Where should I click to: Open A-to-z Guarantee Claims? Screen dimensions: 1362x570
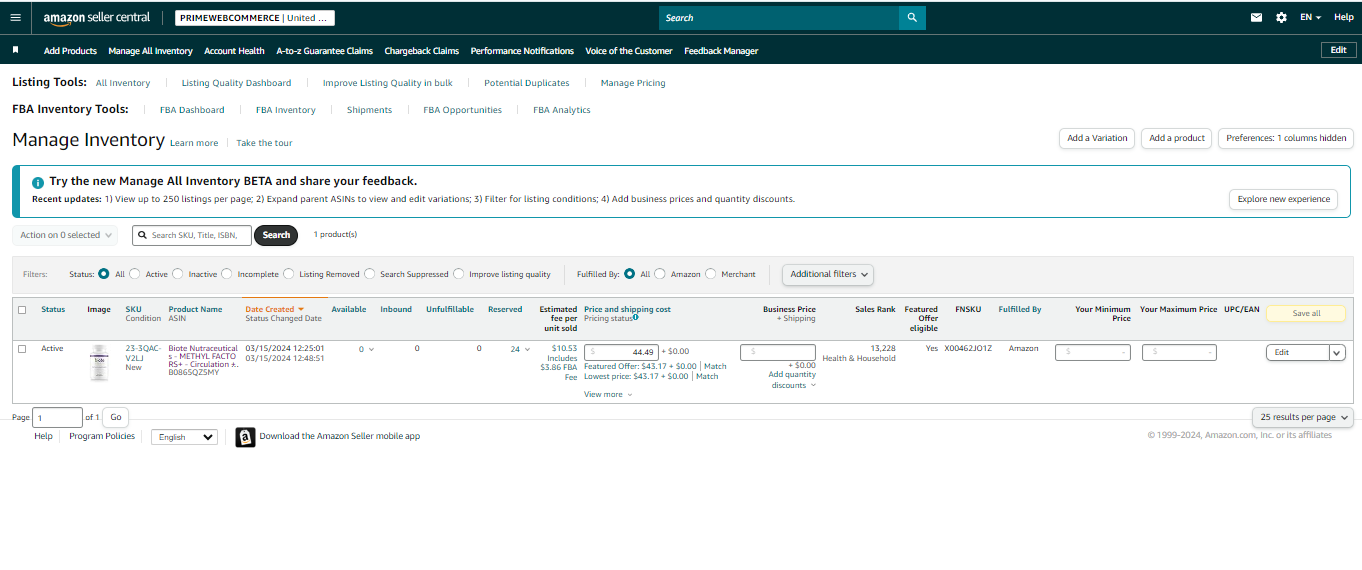tap(324, 51)
